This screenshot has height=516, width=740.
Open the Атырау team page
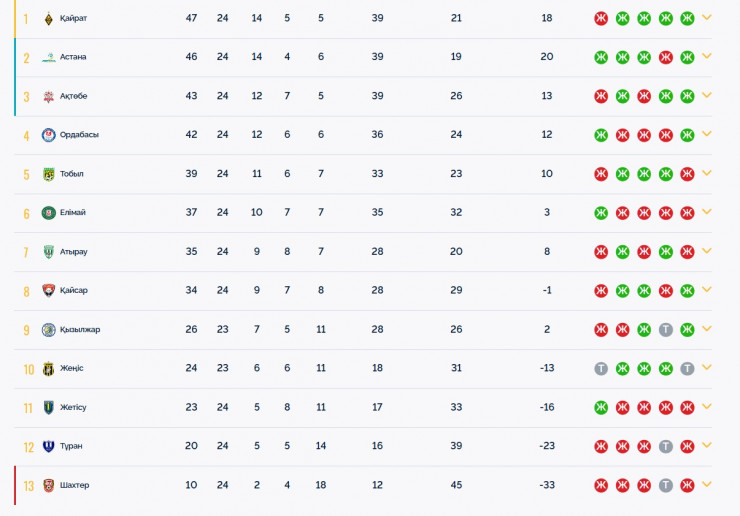tap(73, 252)
